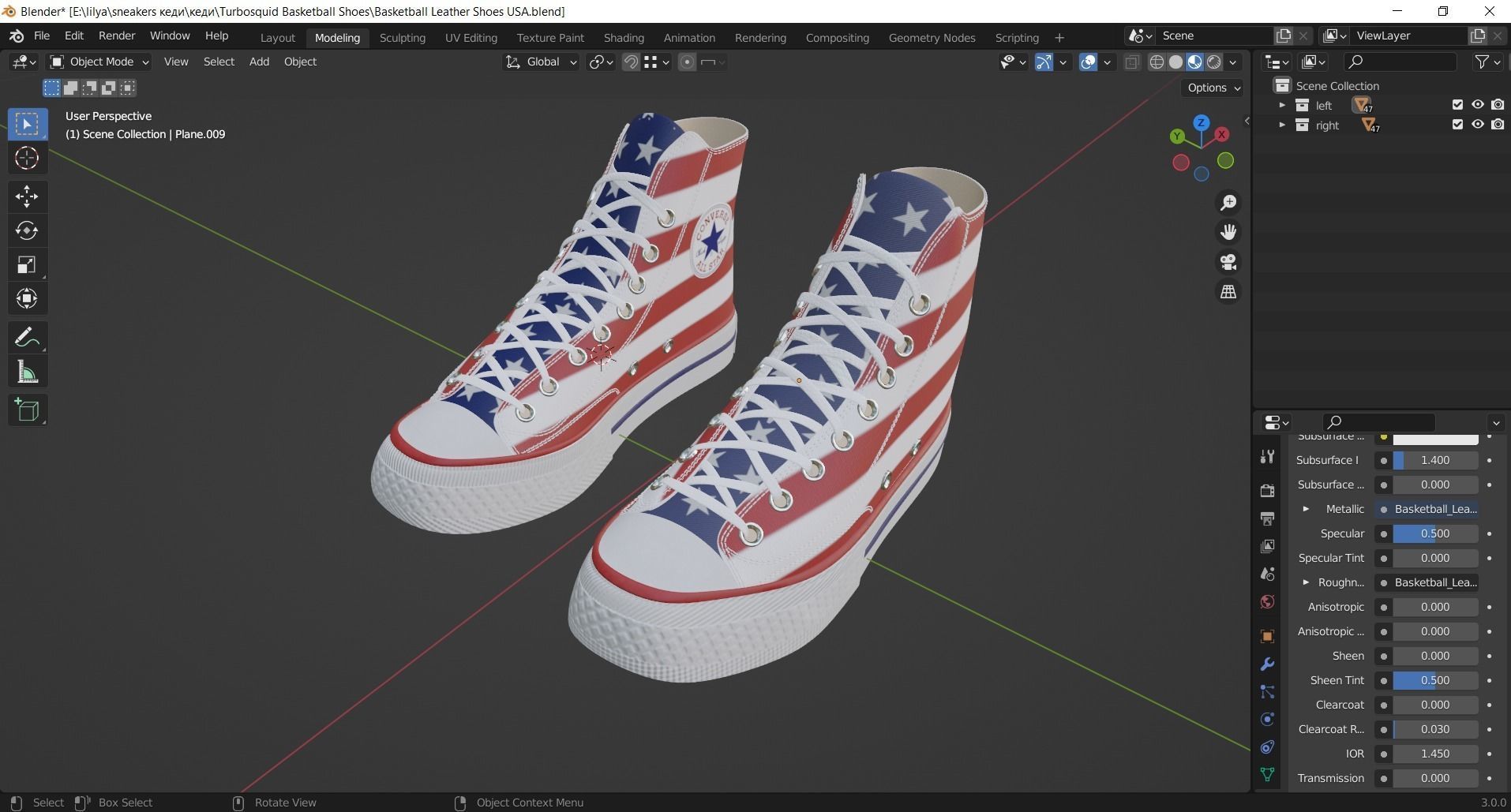The image size is (1511, 812).
Task: Open the Tool properties tab
Action: (1267, 456)
